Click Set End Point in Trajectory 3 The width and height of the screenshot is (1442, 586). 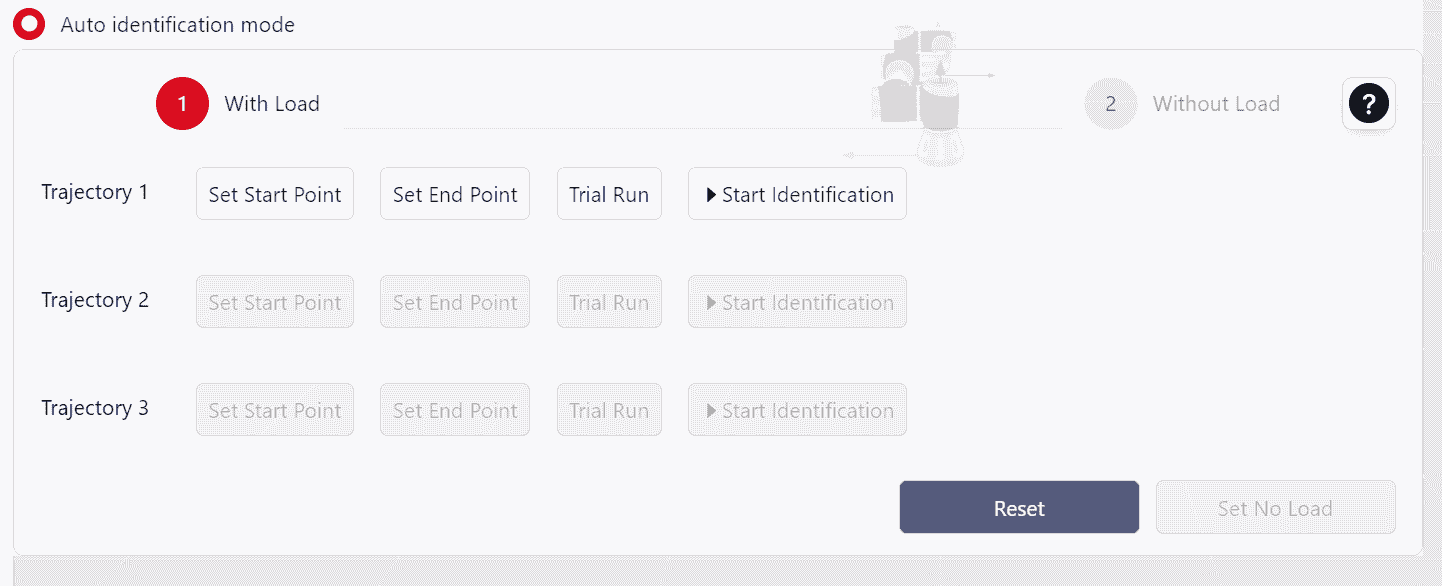click(455, 410)
